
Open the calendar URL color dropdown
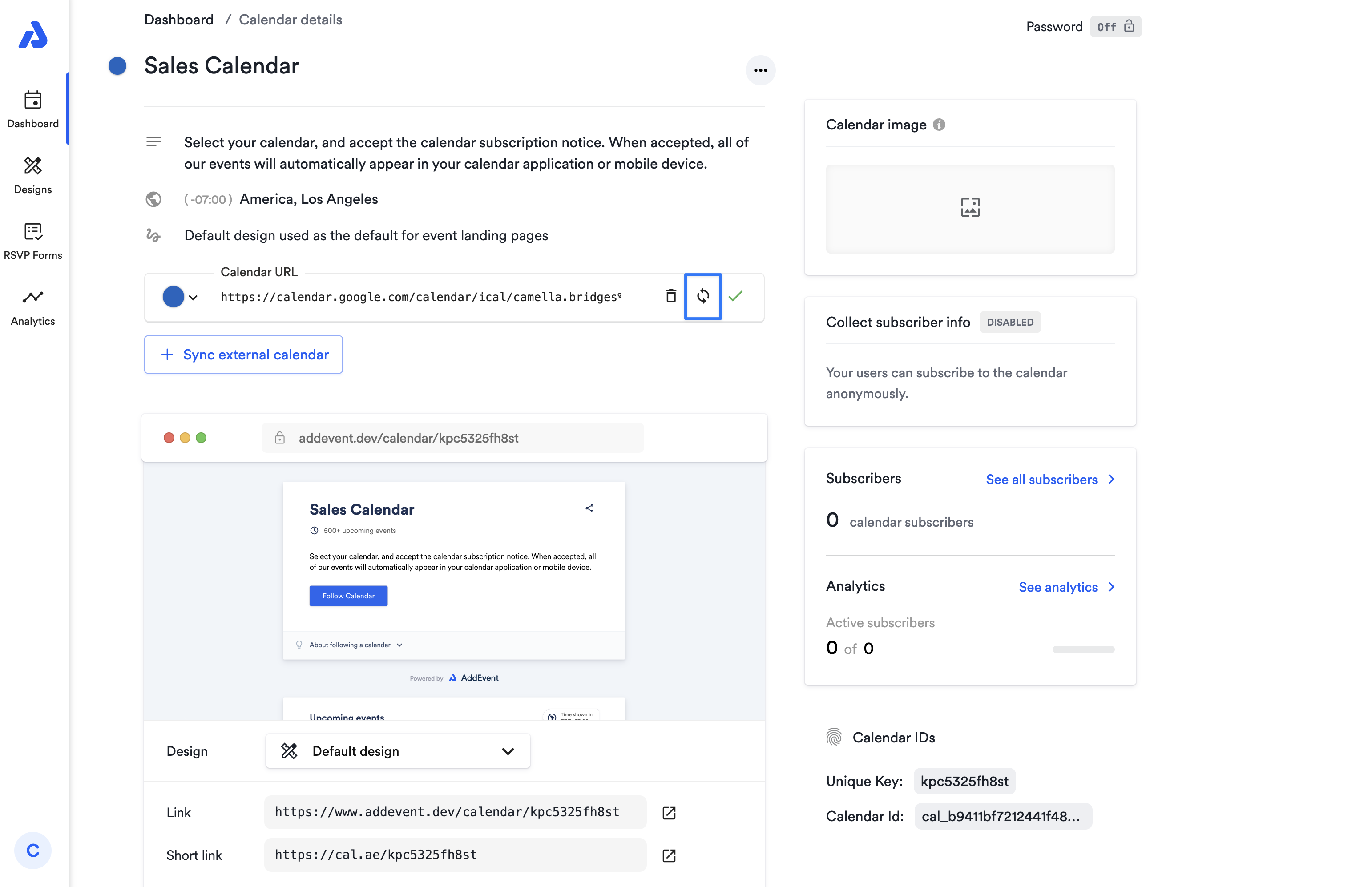coord(180,297)
